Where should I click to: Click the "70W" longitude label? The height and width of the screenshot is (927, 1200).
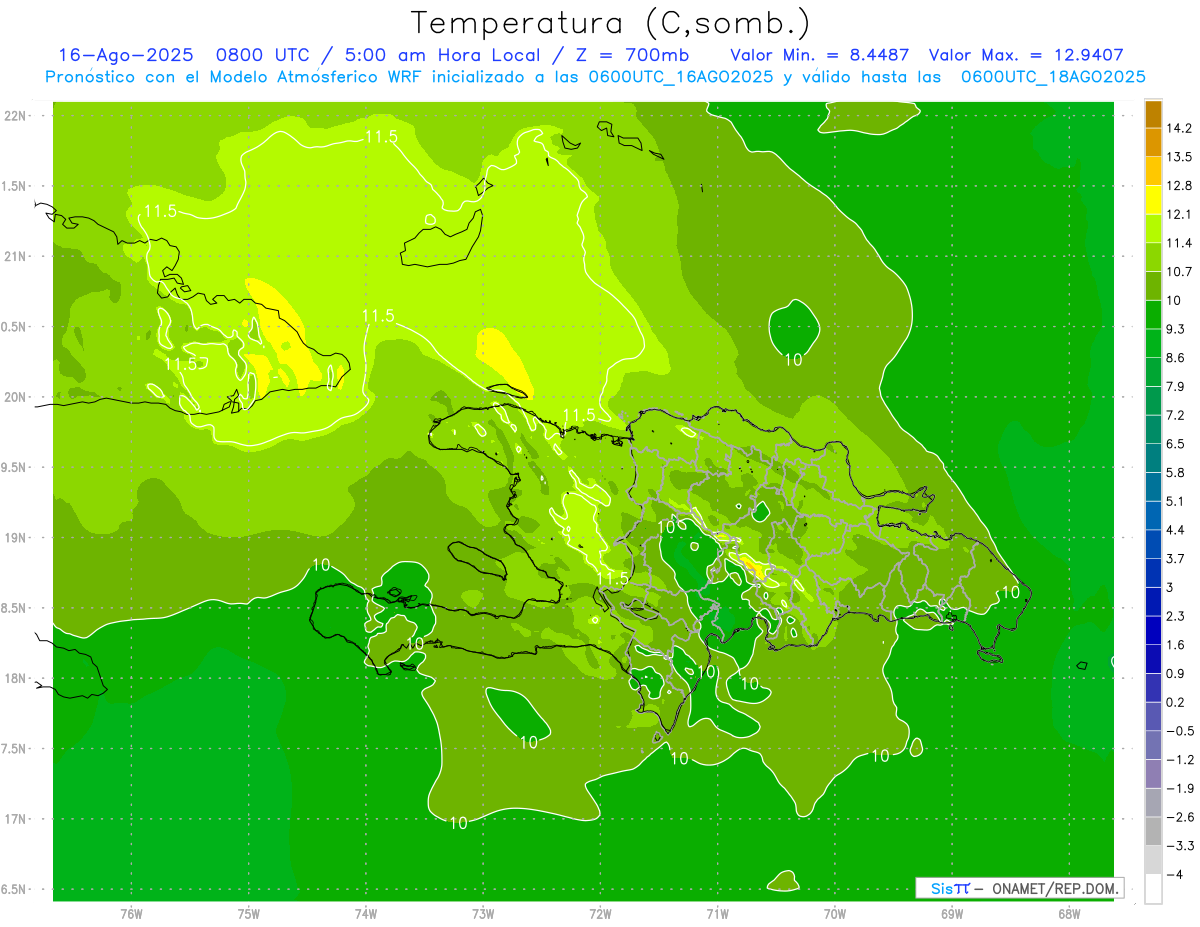click(835, 914)
